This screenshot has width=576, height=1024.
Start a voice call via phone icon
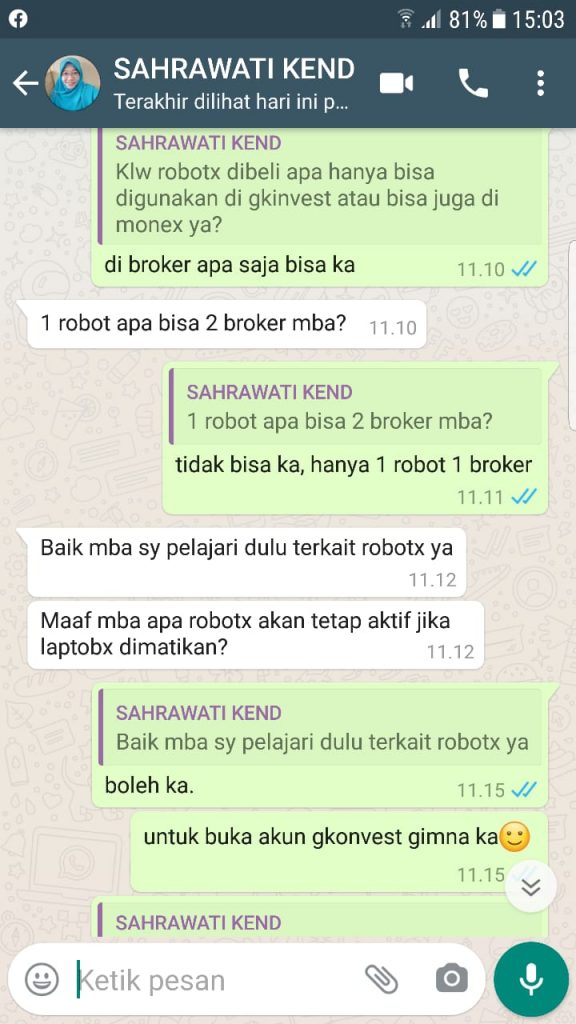pos(473,84)
